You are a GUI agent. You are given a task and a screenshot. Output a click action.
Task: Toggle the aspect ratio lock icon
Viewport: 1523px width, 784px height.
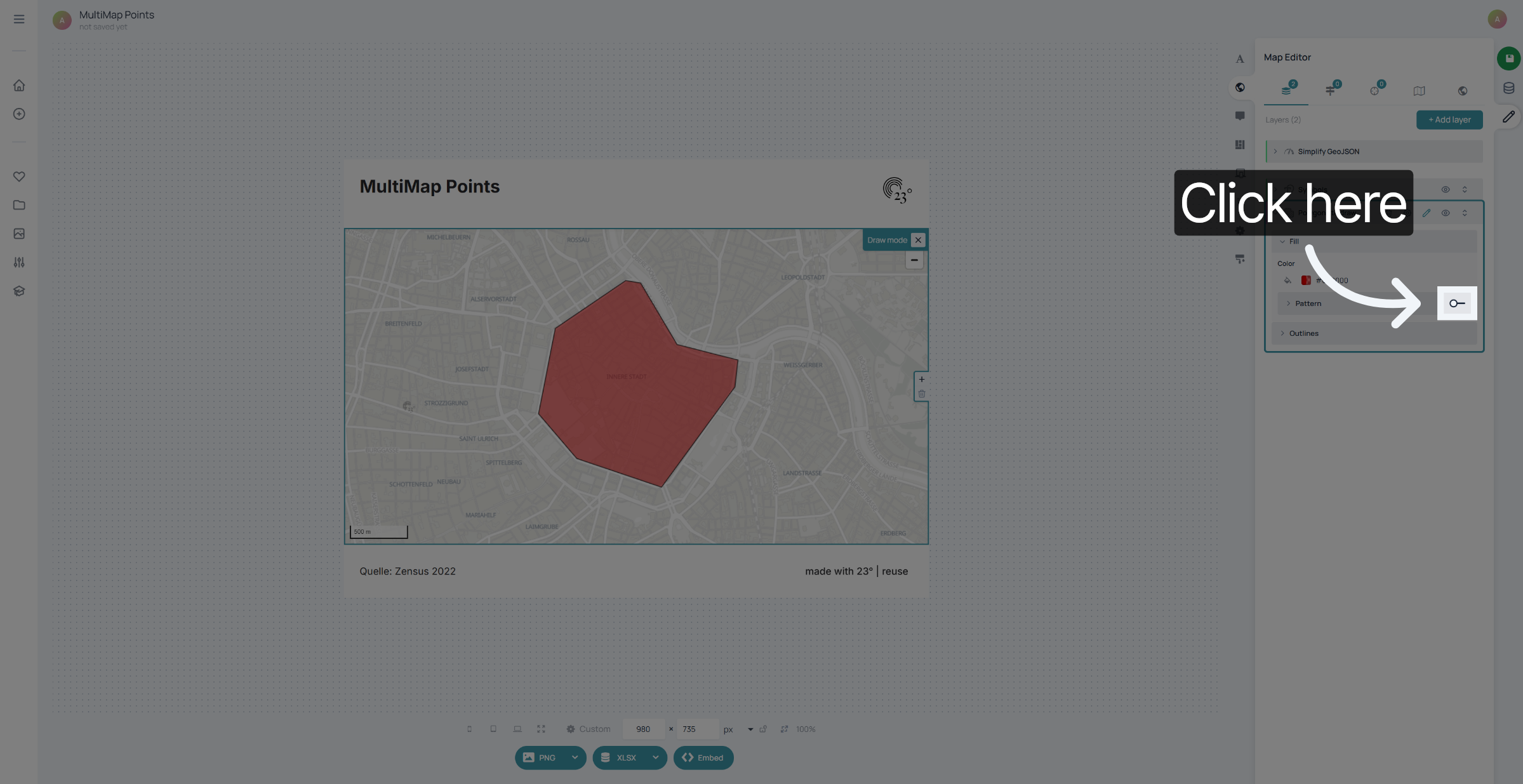[763, 729]
